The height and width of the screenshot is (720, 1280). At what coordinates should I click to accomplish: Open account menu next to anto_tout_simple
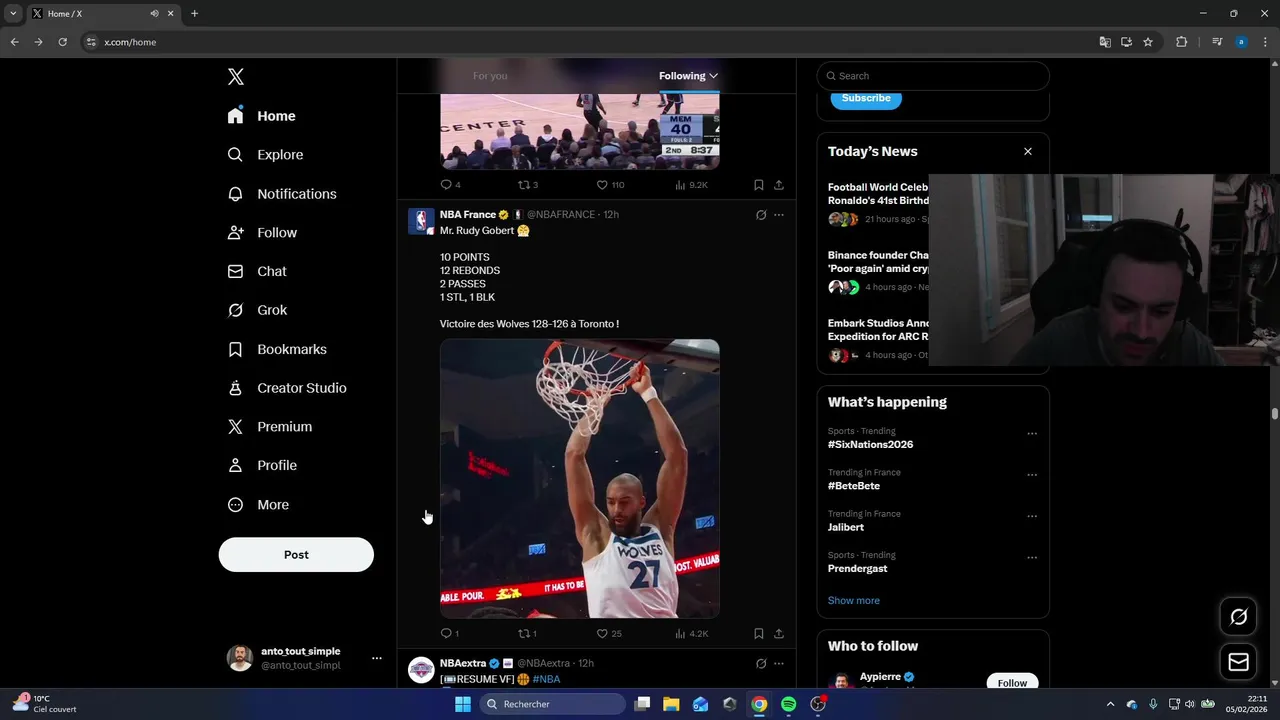point(377,658)
